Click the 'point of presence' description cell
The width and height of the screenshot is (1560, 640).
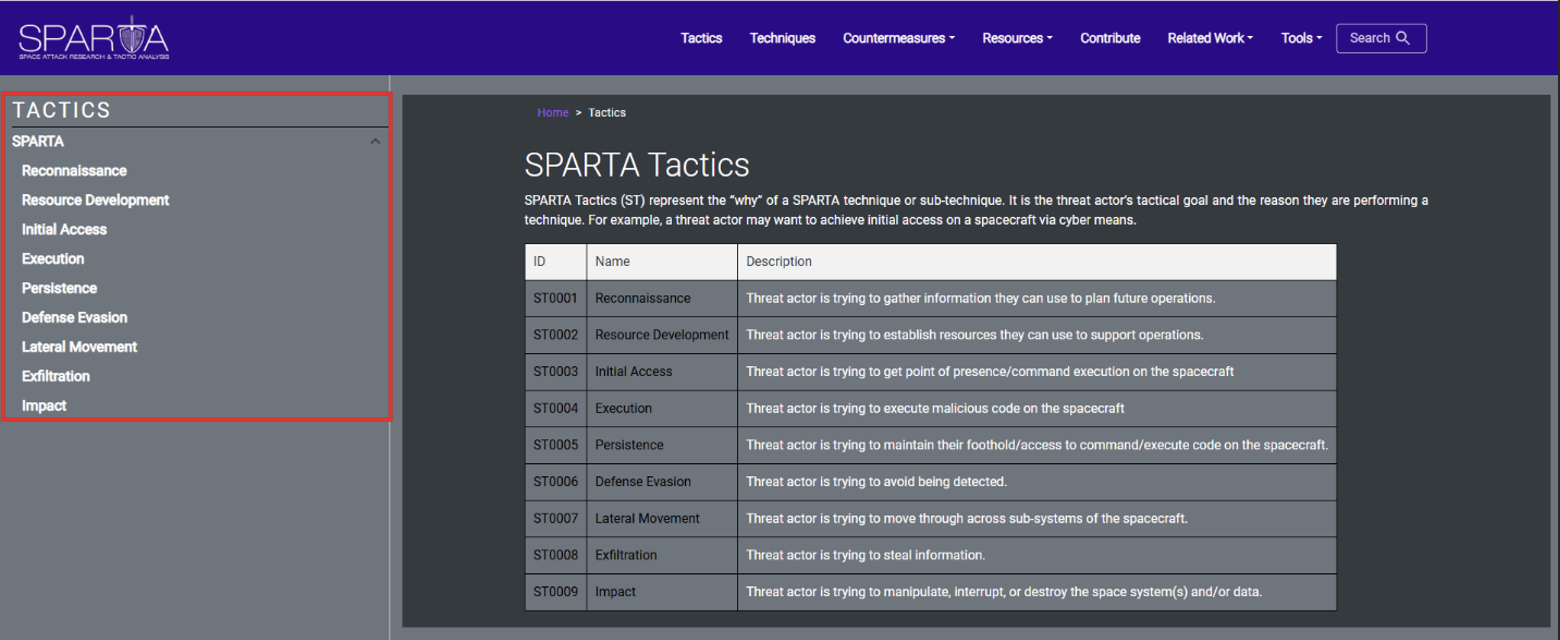click(x=1037, y=372)
